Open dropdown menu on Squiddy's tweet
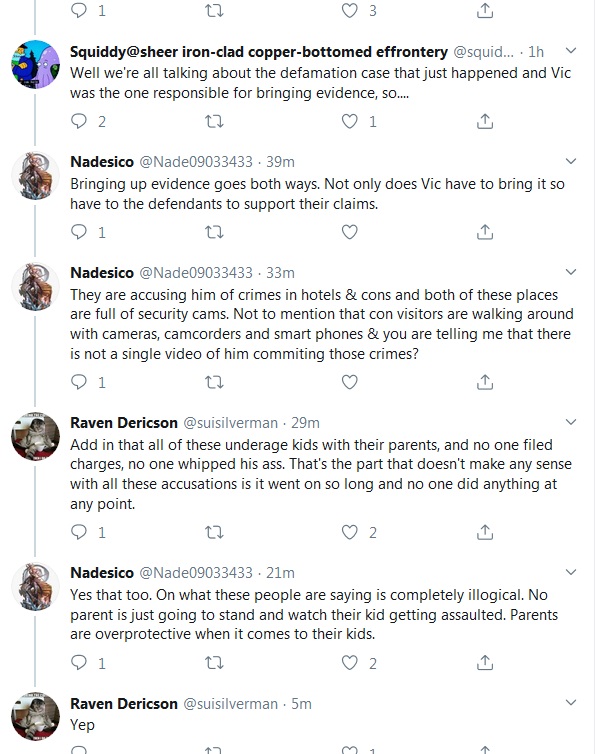The height and width of the screenshot is (754, 597). pos(571,50)
